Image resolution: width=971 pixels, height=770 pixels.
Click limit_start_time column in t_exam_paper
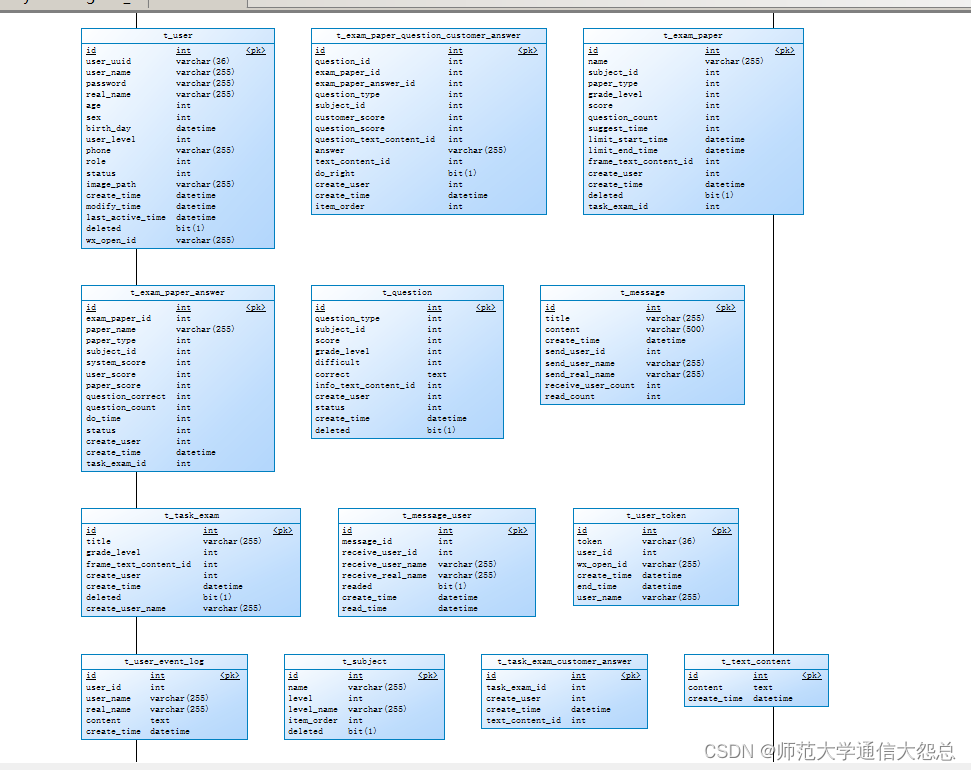[x=627, y=139]
